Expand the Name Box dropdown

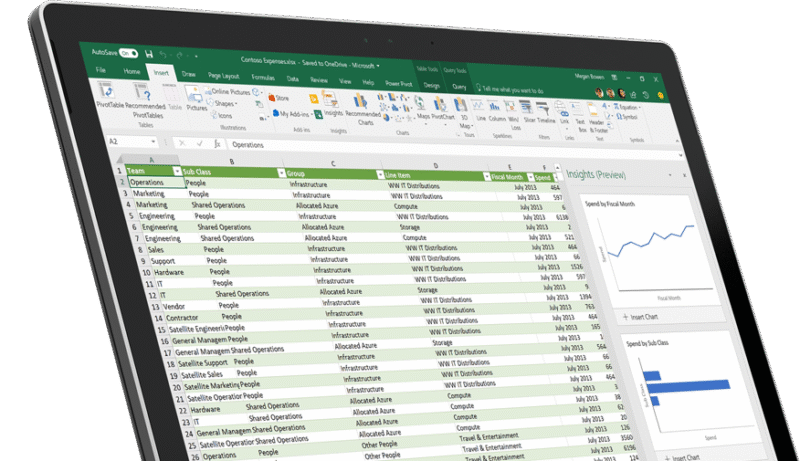[151, 142]
